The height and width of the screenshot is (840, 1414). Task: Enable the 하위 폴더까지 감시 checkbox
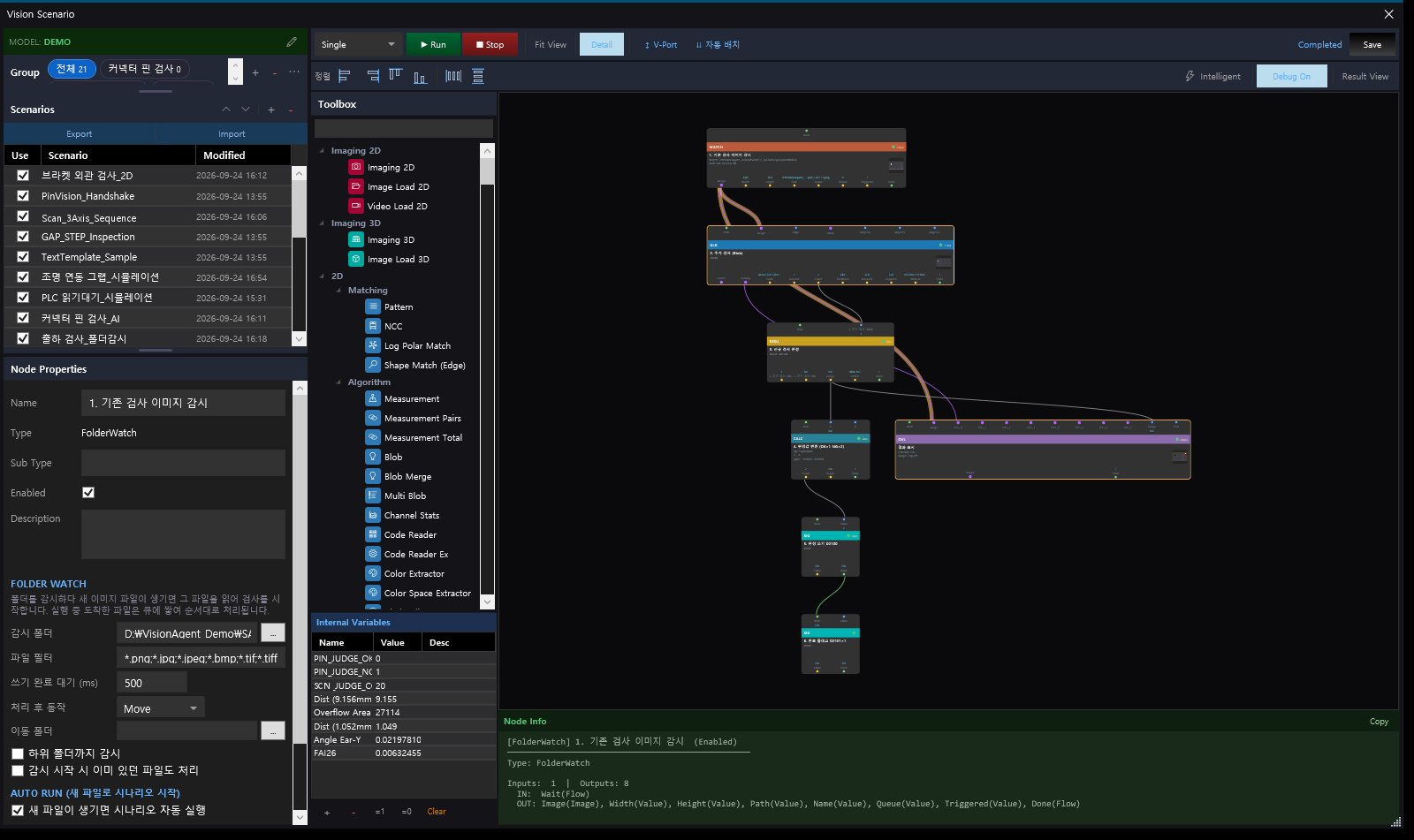[x=18, y=753]
